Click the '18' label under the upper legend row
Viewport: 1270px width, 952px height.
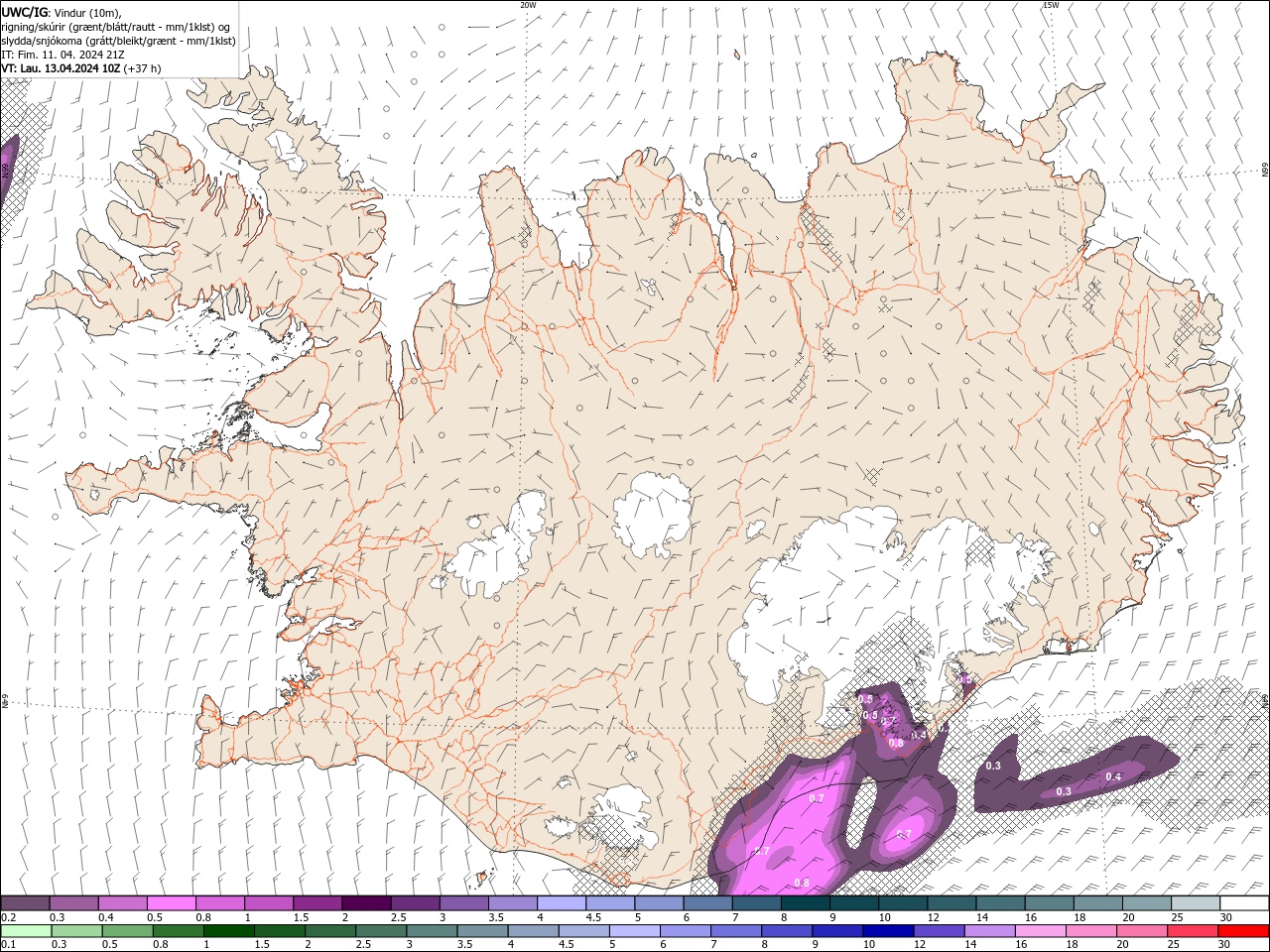click(1079, 917)
